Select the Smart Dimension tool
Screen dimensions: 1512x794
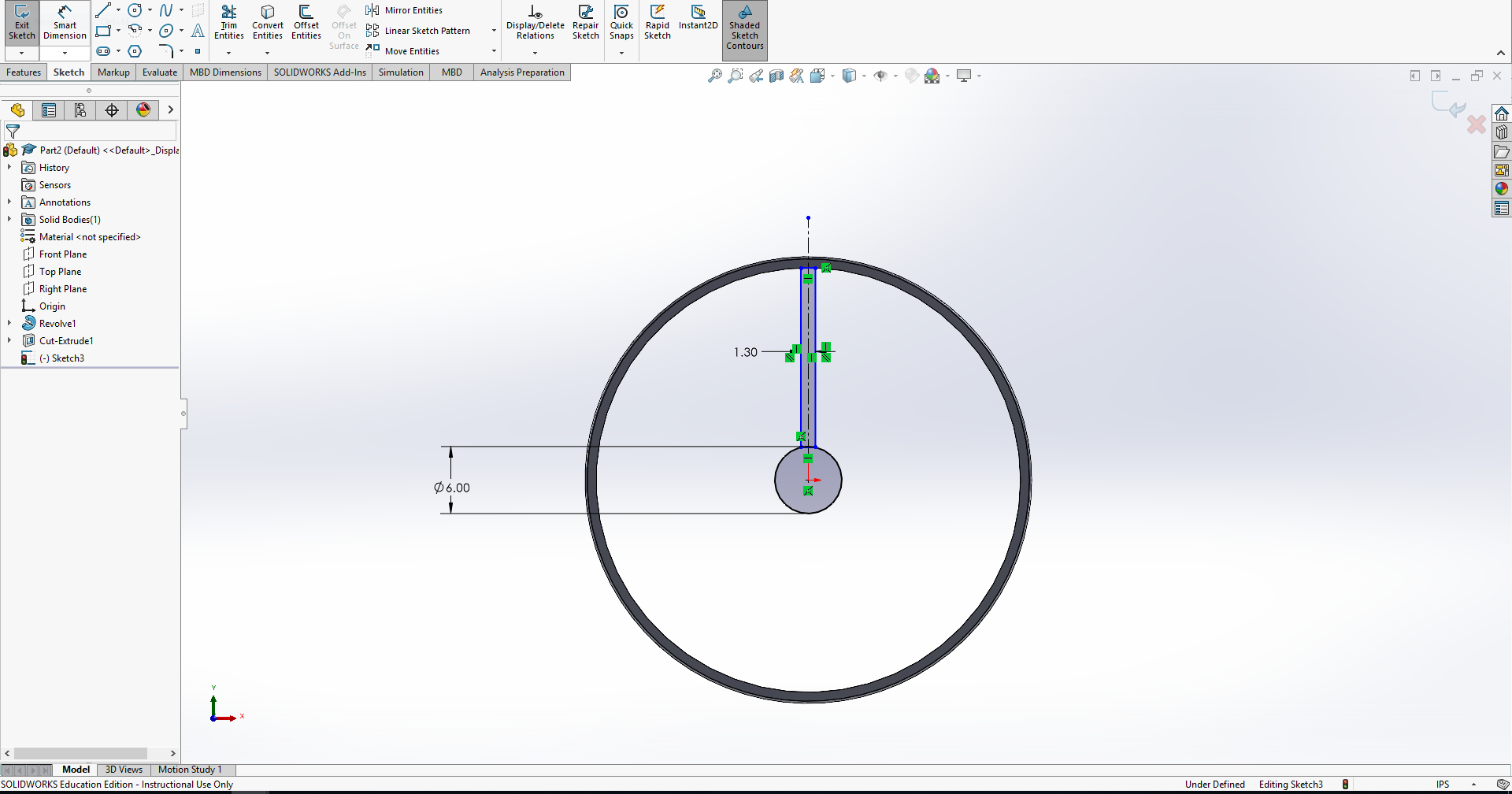64,22
